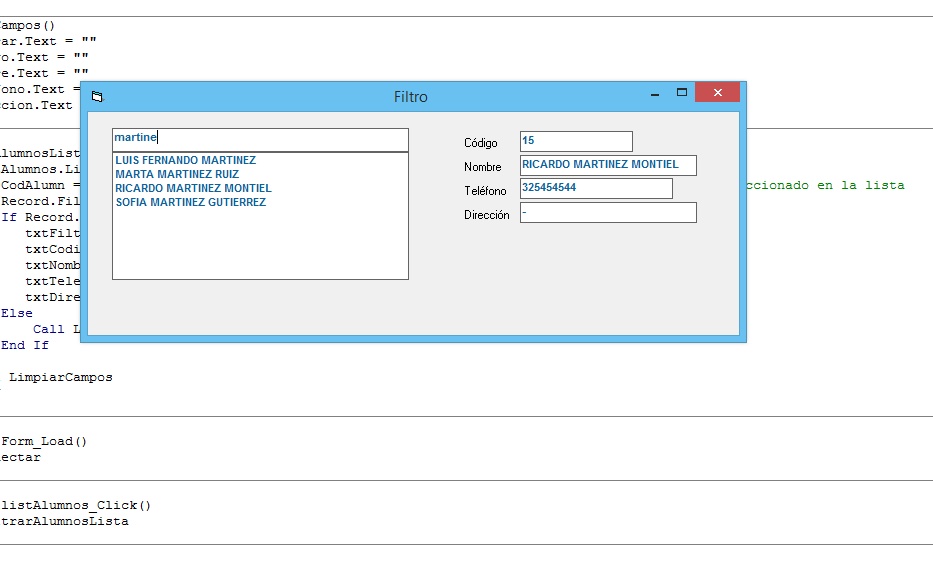Choose RICARDO MARTINEZ MONTIEL in the list
The image size is (933, 561).
point(193,188)
